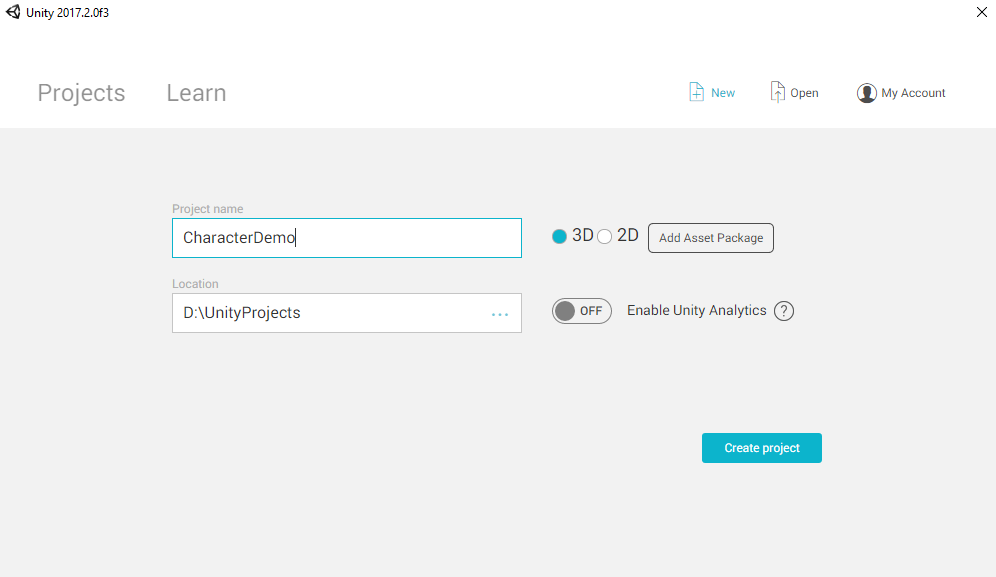Click the Unity logo in the title bar
996x577 pixels.
(13, 12)
